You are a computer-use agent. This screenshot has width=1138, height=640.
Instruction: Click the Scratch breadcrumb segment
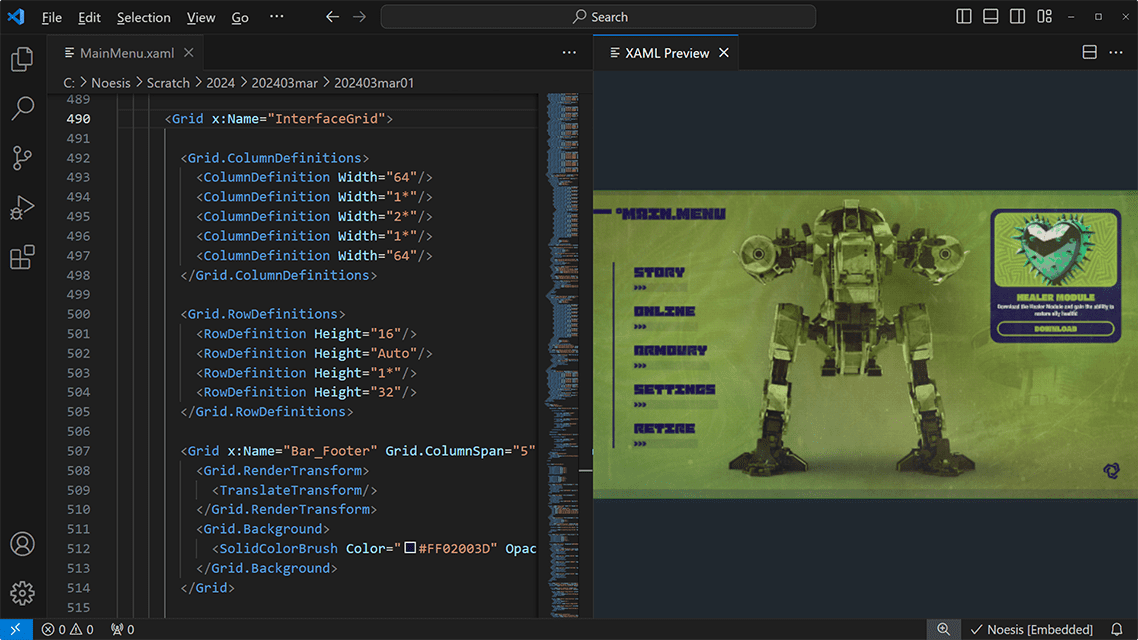[168, 83]
